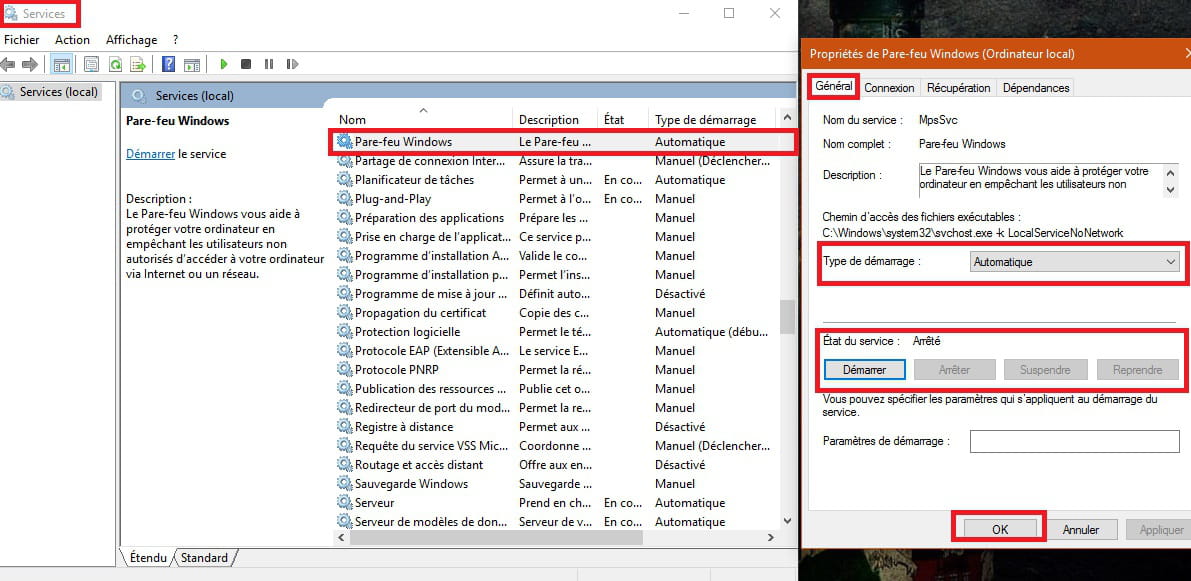Restart the service with the restart icon
The image size is (1191, 581).
292,65
